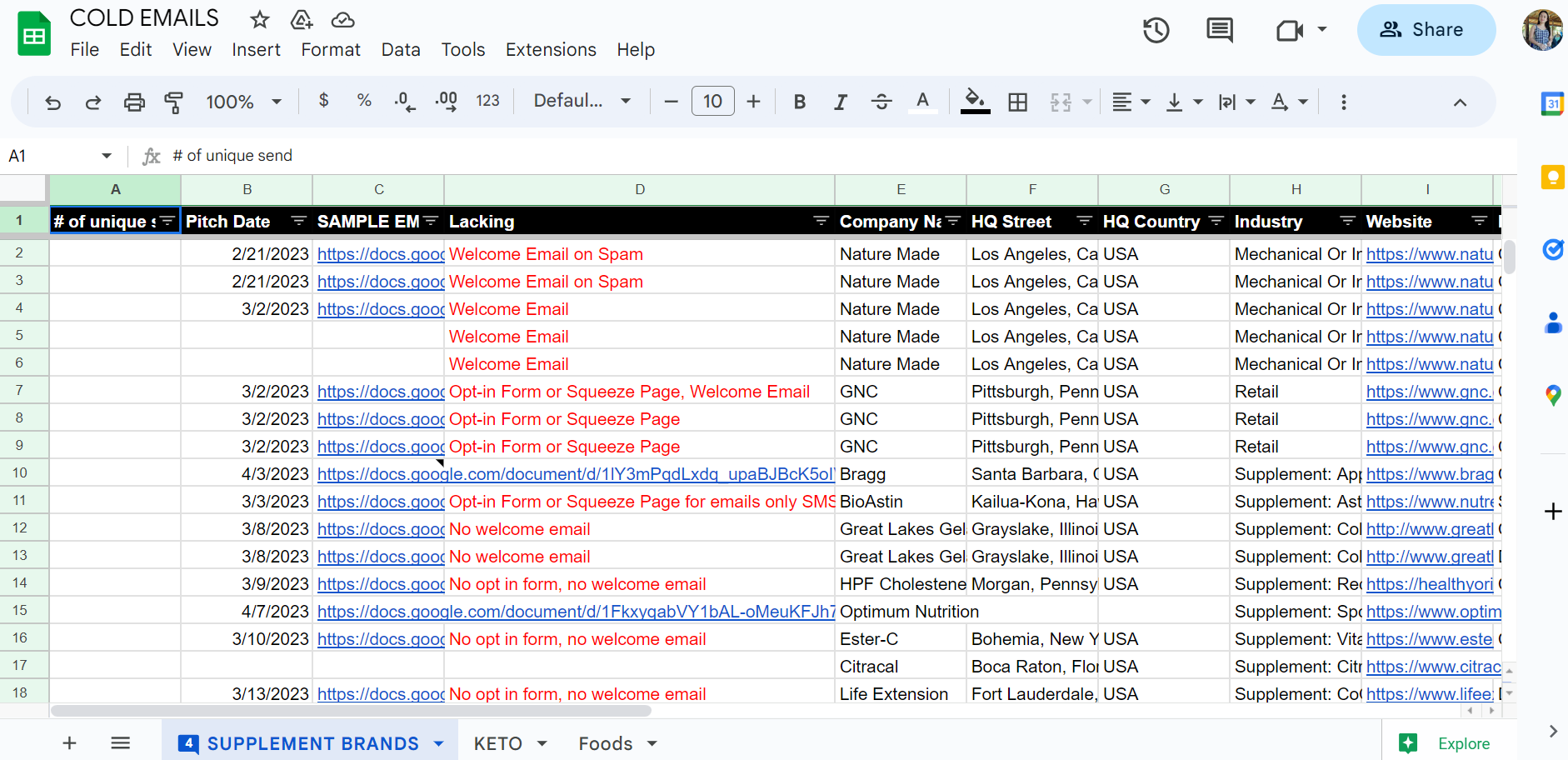Open the Format menu
Image resolution: width=1568 pixels, height=760 pixels.
coord(331,50)
